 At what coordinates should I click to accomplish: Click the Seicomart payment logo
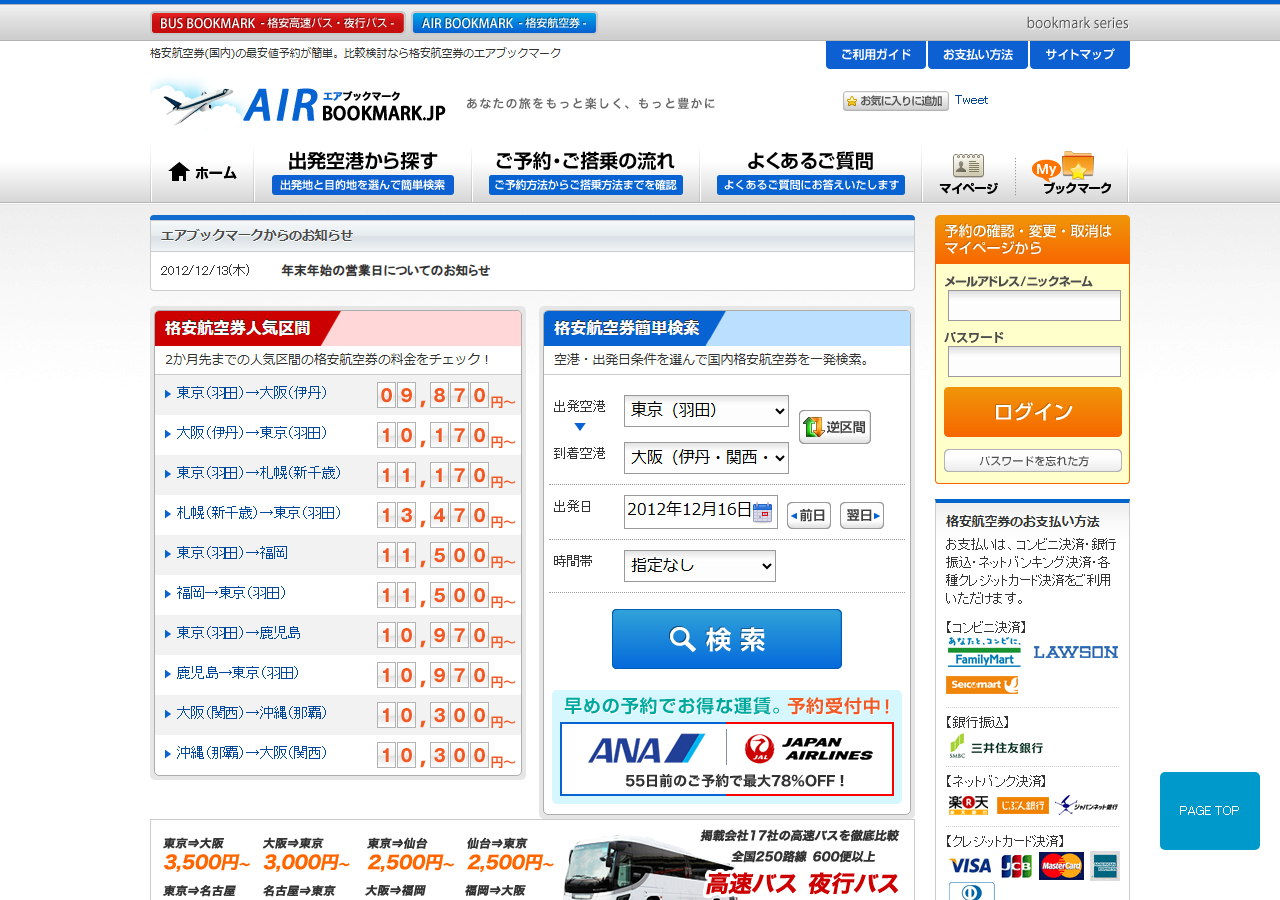[x=982, y=685]
